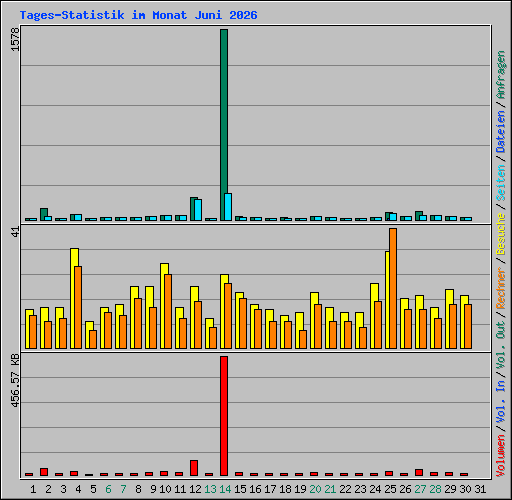Click the green weekend day label 7
The width and height of the screenshot is (512, 500).
pyautogui.click(x=123, y=489)
